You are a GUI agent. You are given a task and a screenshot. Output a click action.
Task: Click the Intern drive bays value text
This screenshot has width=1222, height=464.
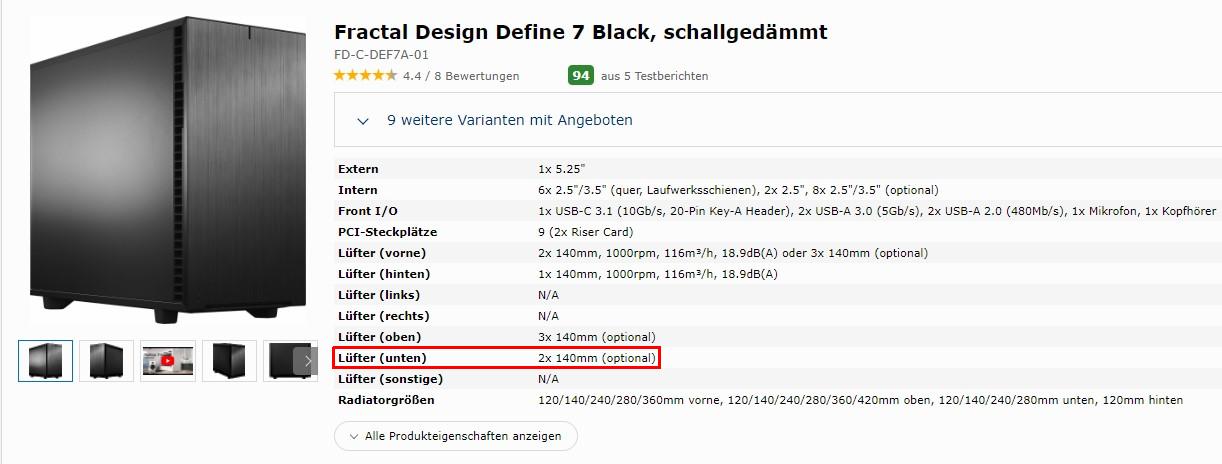738,190
